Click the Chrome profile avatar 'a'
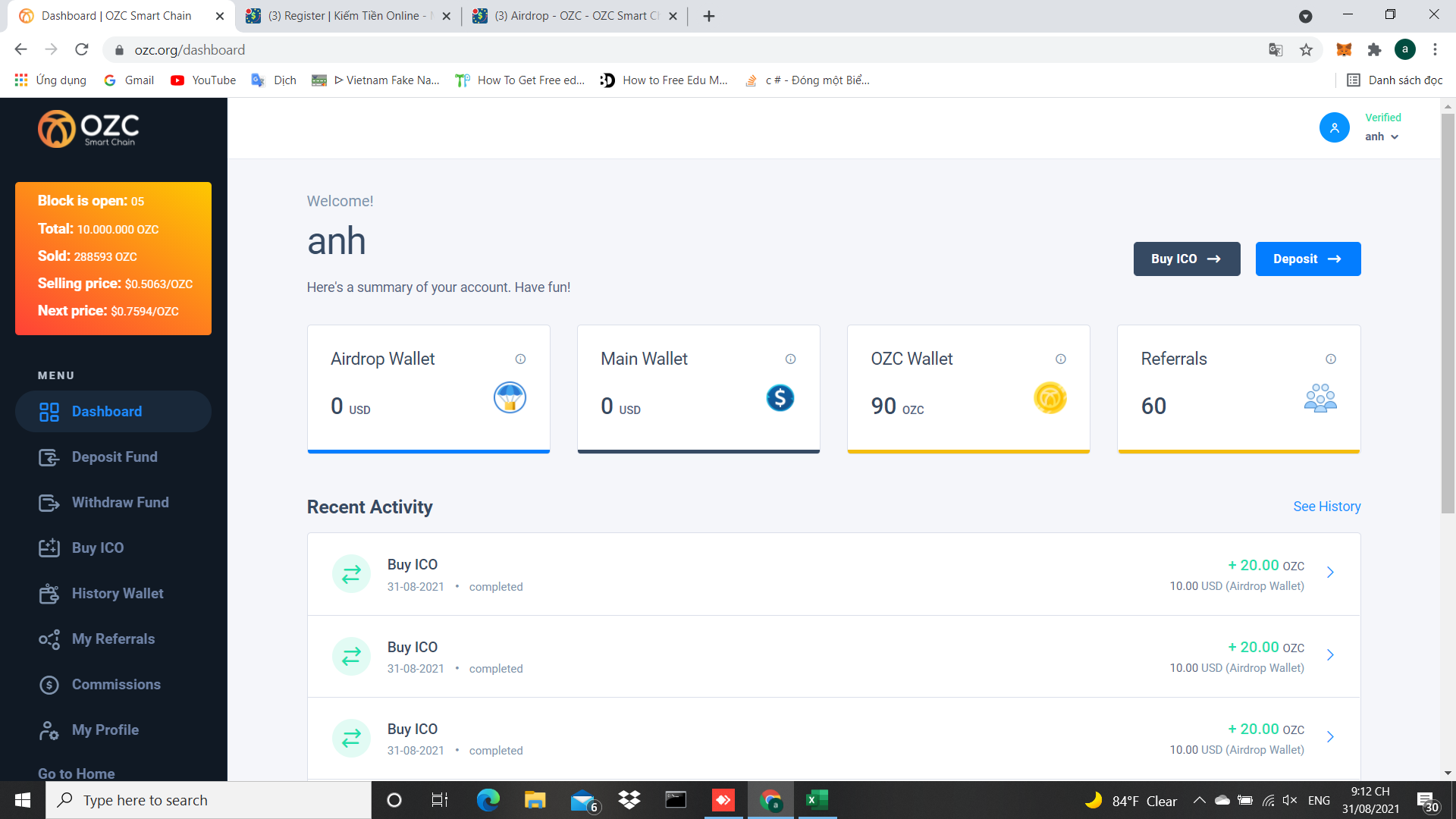 tap(1404, 50)
